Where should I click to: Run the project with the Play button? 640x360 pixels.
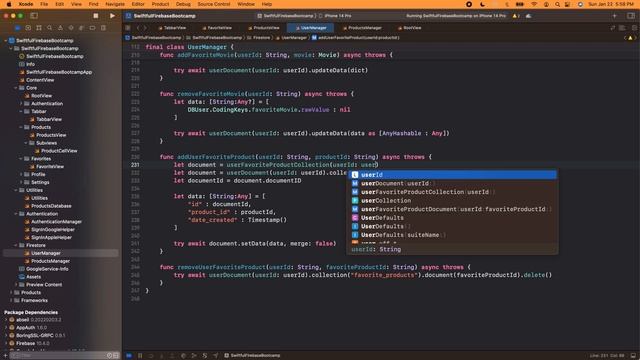tap(112, 16)
